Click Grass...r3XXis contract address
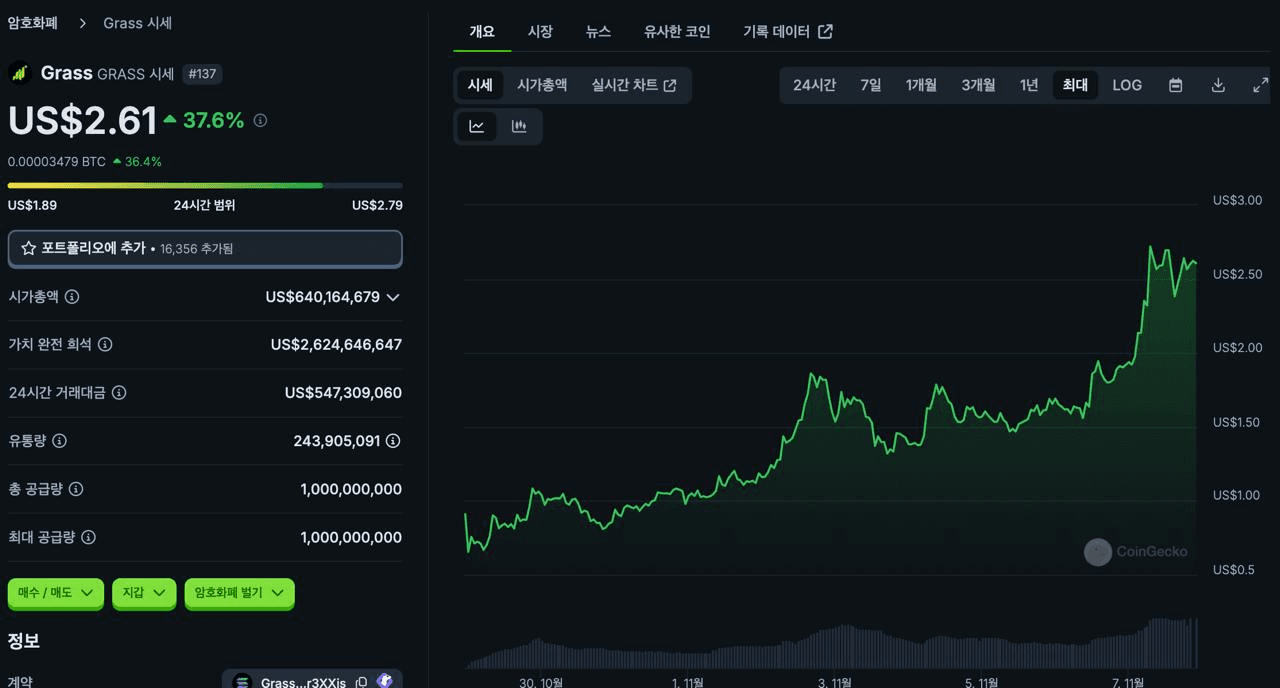1280x688 pixels. coord(303,683)
